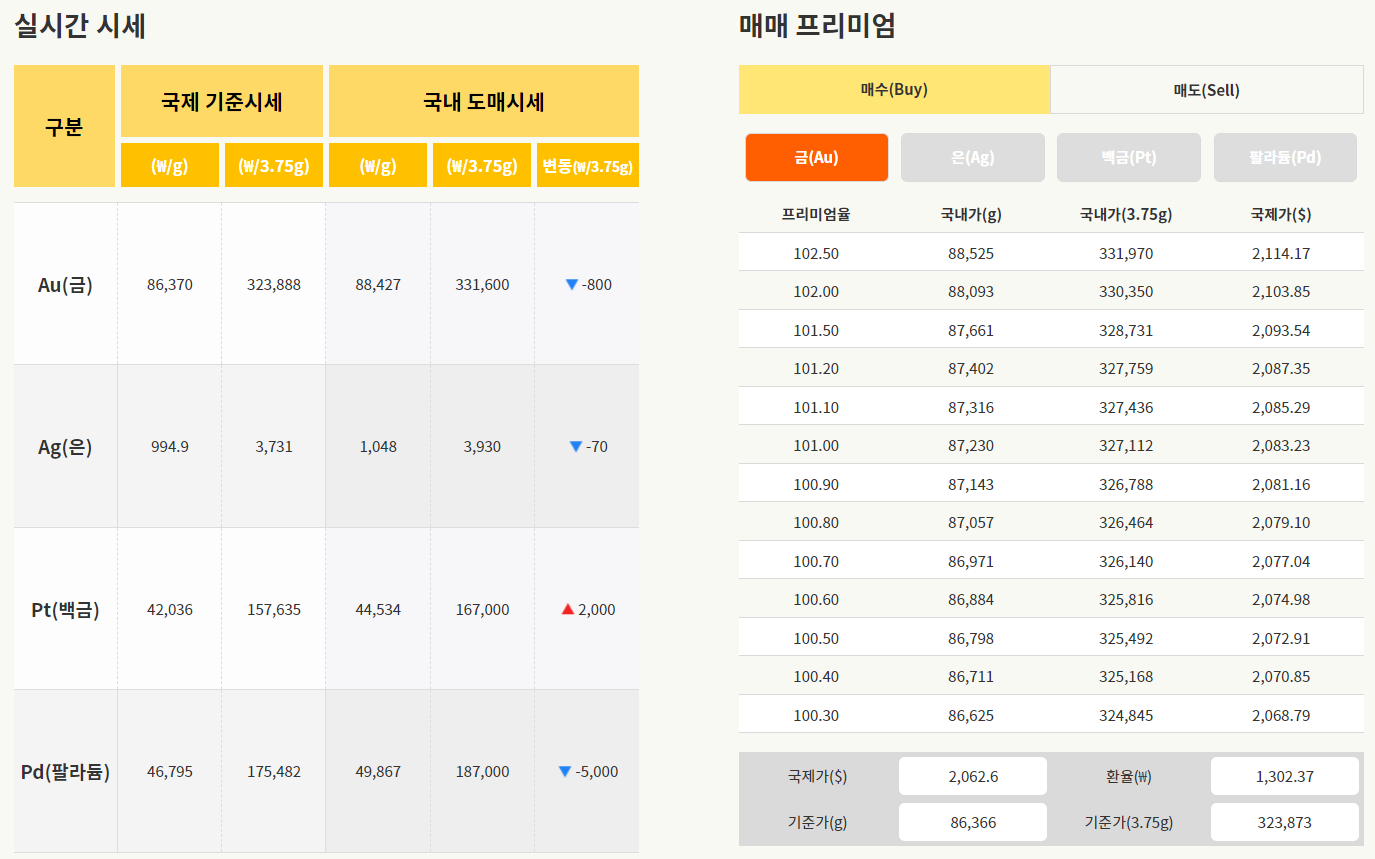Screen dimensions: 1375x859
Task: Click the silver price 994.9
Action: pyautogui.click(x=169, y=447)
